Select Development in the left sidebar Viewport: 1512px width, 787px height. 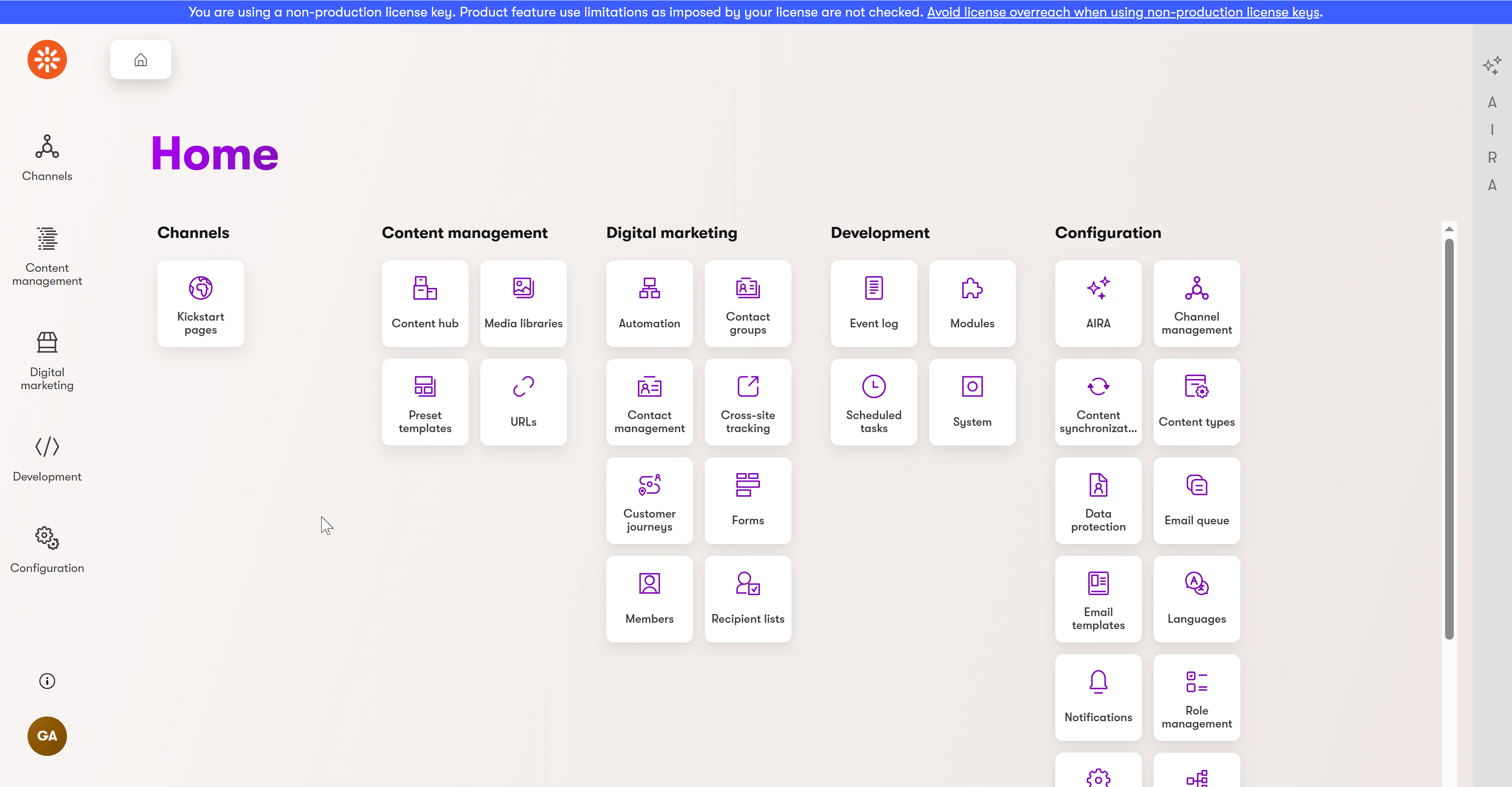[x=47, y=459]
